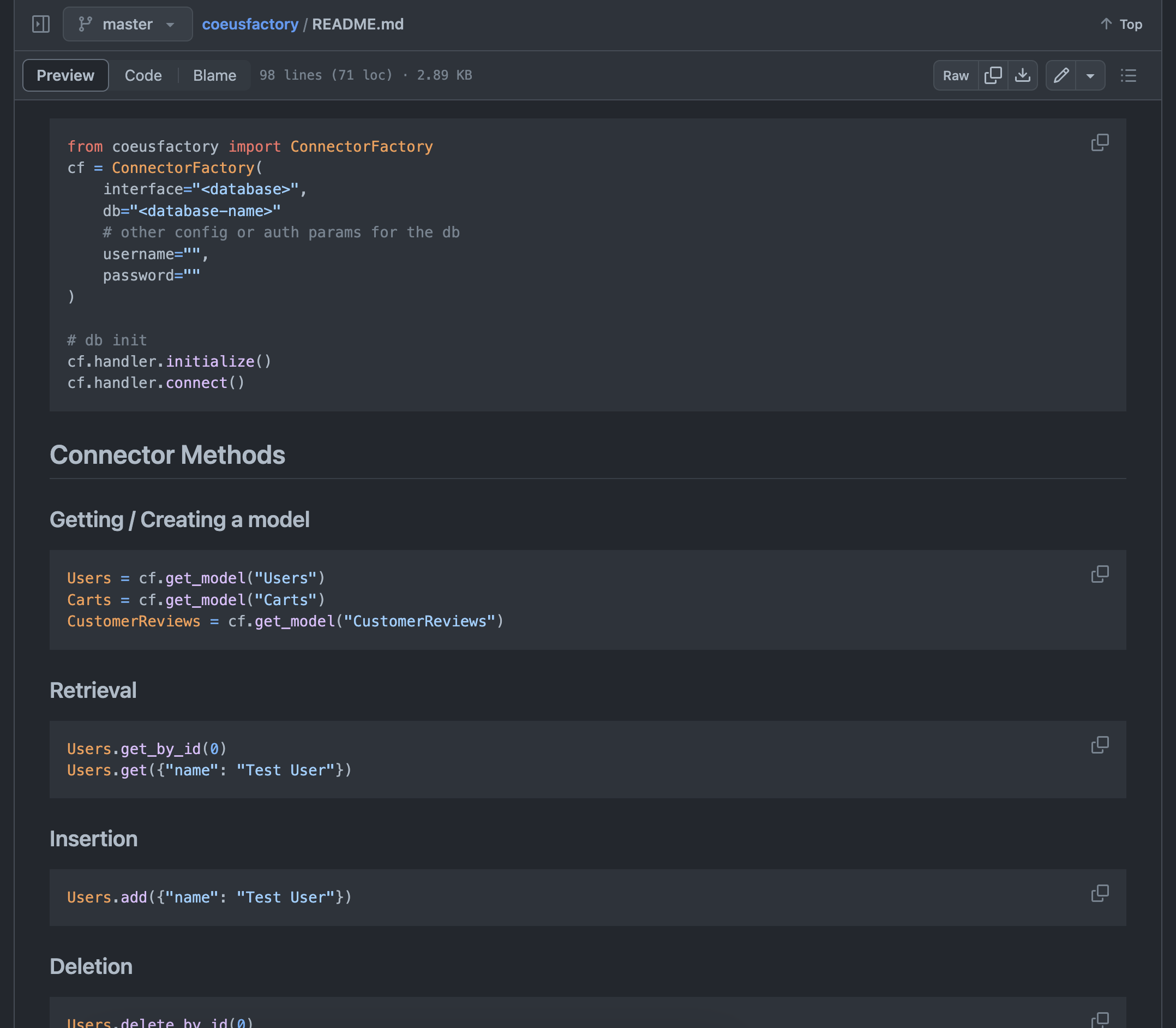The height and width of the screenshot is (1028, 1176).
Task: Click the Connector Methods heading
Action: point(167,455)
